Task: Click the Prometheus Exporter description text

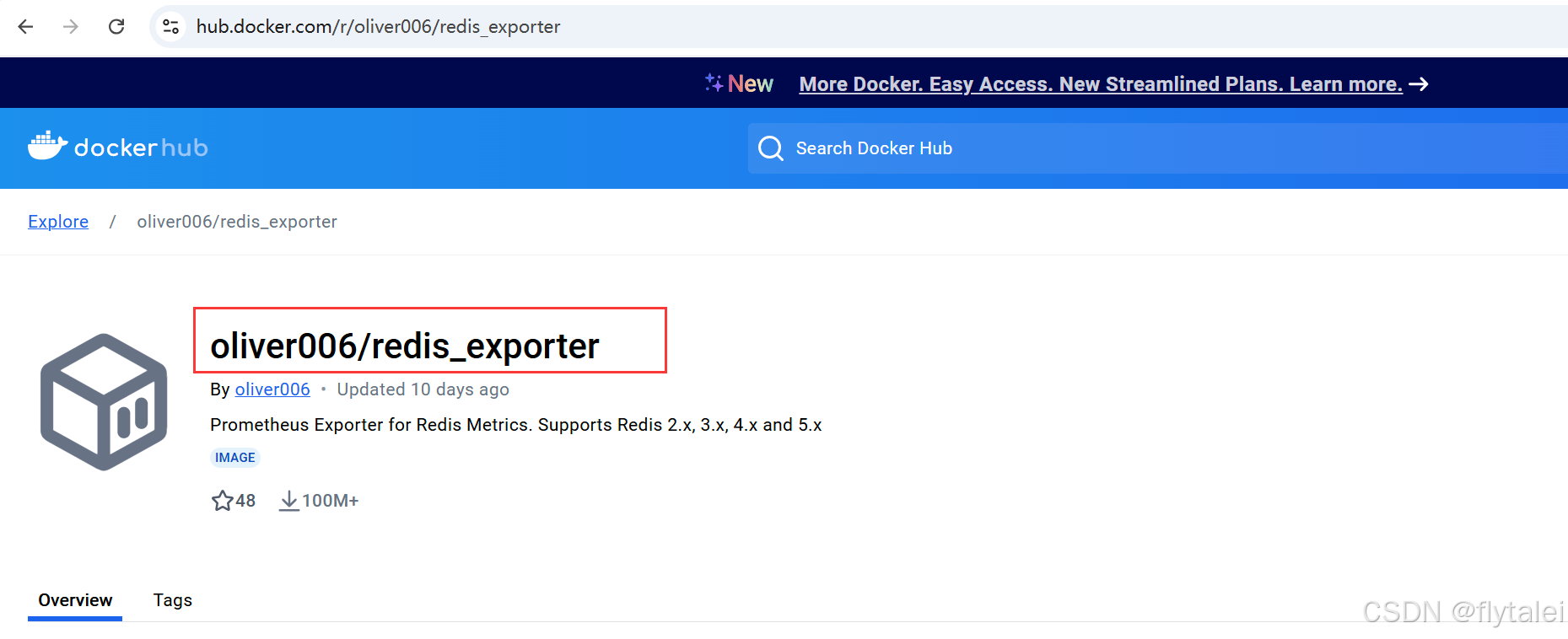Action: click(516, 425)
